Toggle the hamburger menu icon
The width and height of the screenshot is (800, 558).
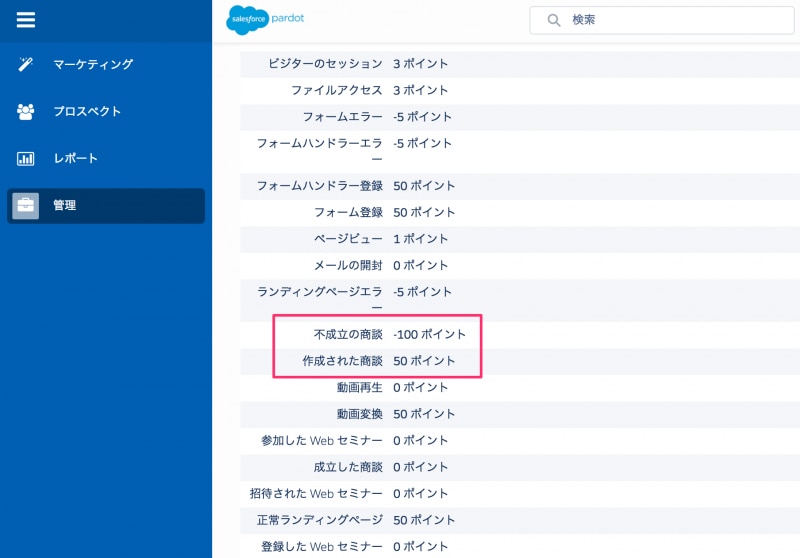(26, 20)
